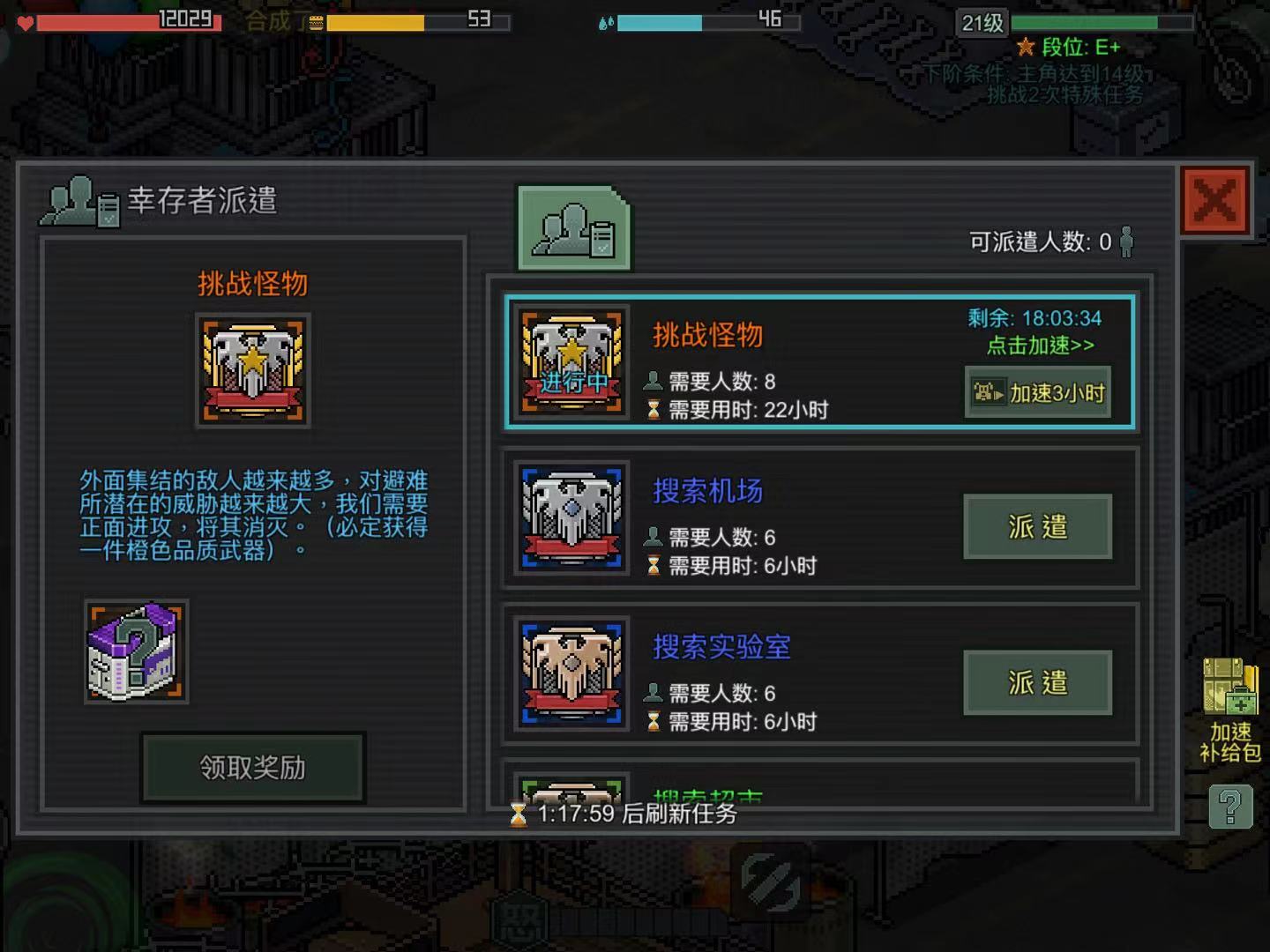Click the red X close button
This screenshot has height=952, width=1270.
(1215, 201)
